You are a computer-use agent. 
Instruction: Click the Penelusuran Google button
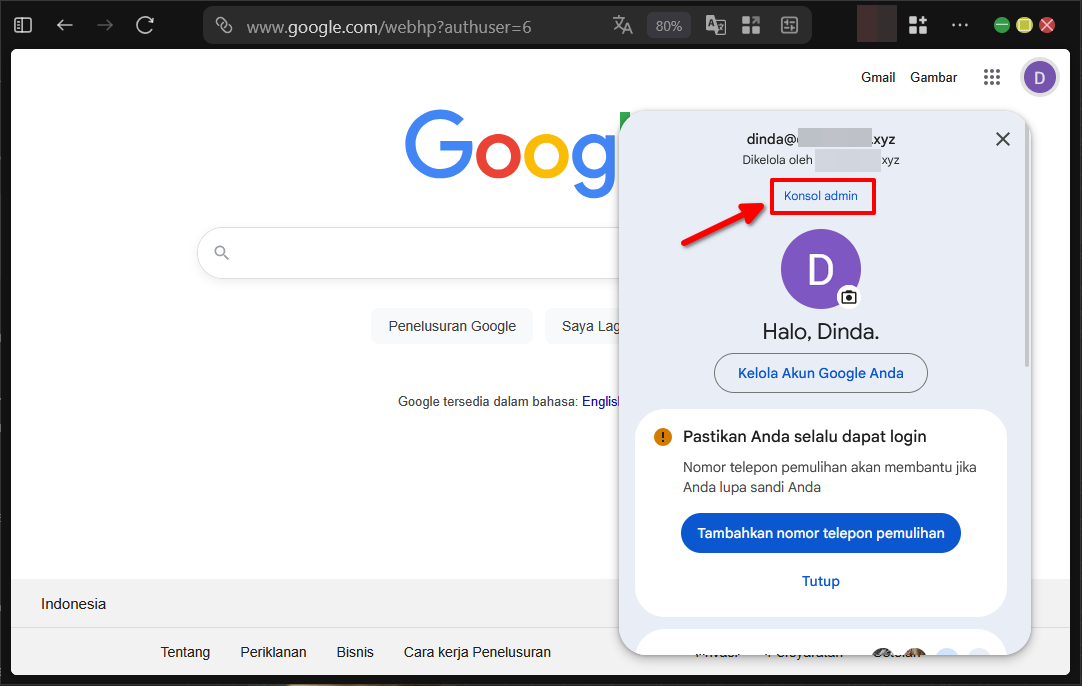tap(451, 325)
